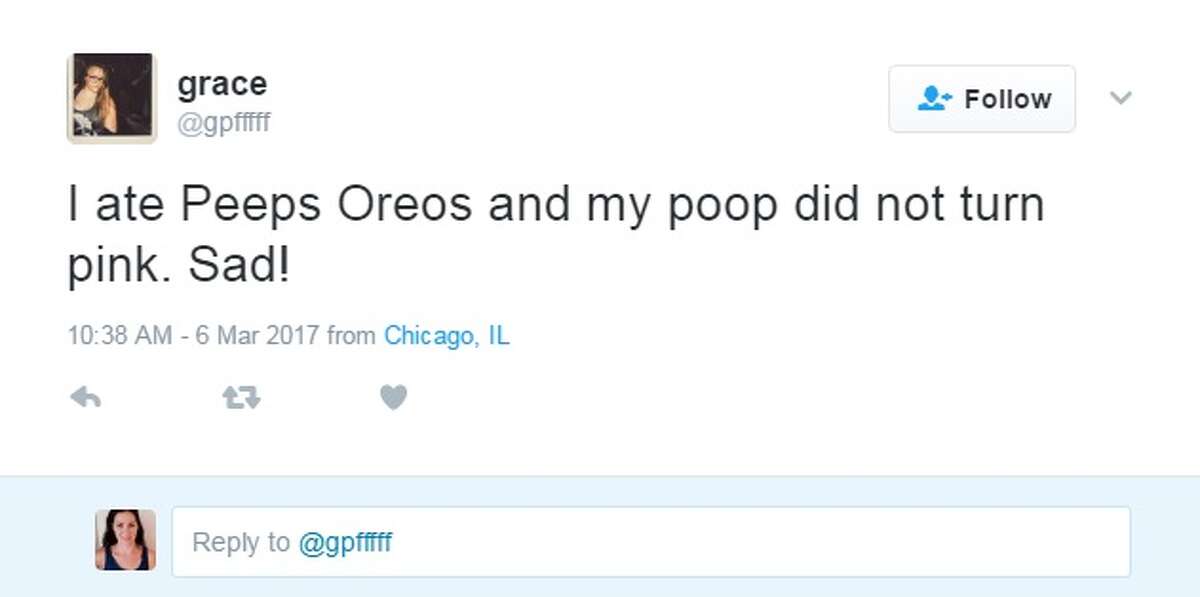Click the person-add icon inside the Follow button
1200x597 pixels.
(x=933, y=98)
